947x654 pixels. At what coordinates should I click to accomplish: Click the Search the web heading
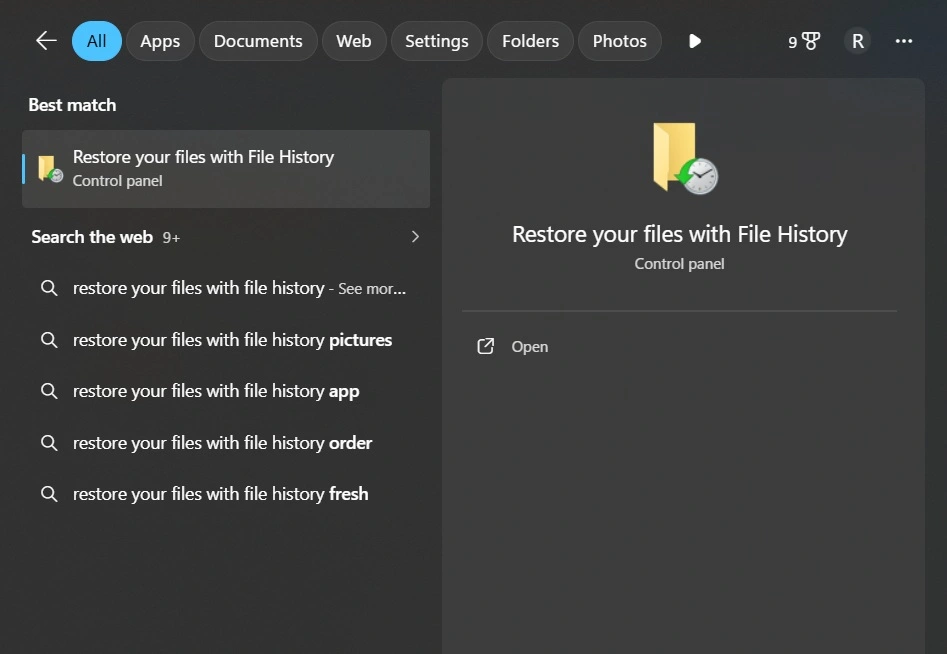point(92,237)
